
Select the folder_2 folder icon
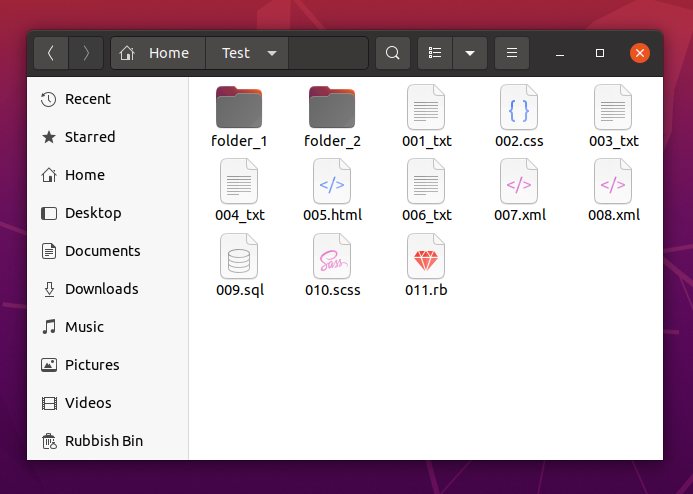(332, 107)
